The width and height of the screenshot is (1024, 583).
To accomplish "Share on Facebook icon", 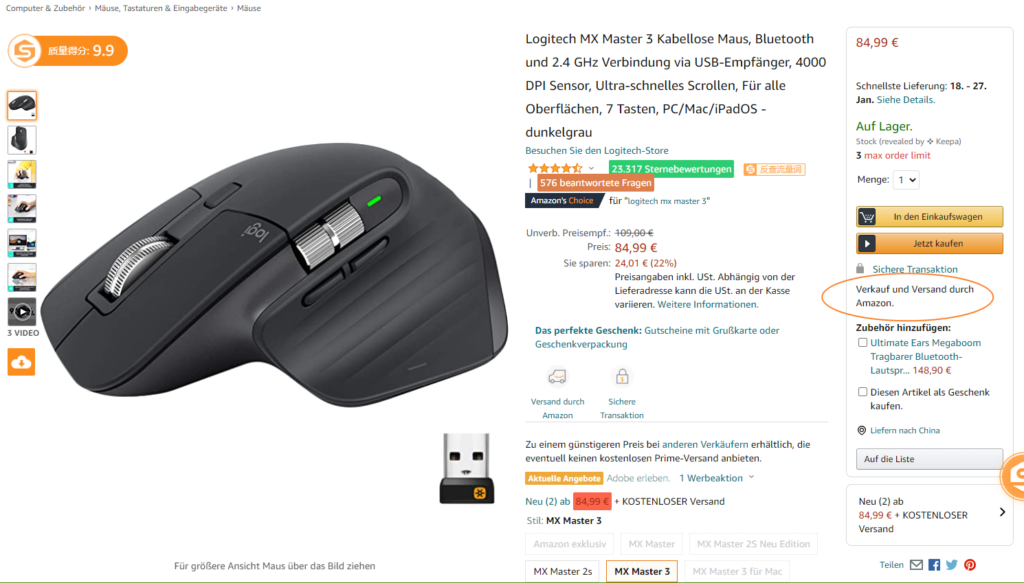I will (934, 565).
